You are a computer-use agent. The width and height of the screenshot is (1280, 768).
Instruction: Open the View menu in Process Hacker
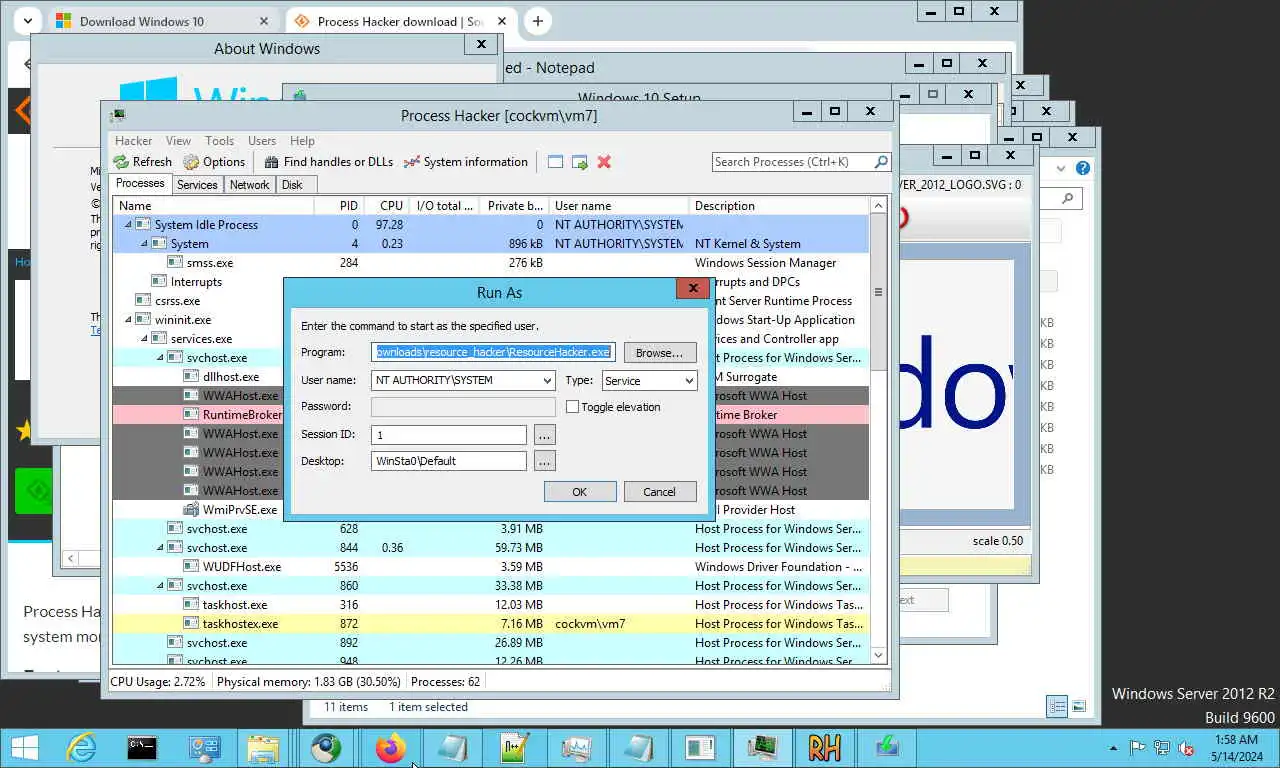coord(178,141)
